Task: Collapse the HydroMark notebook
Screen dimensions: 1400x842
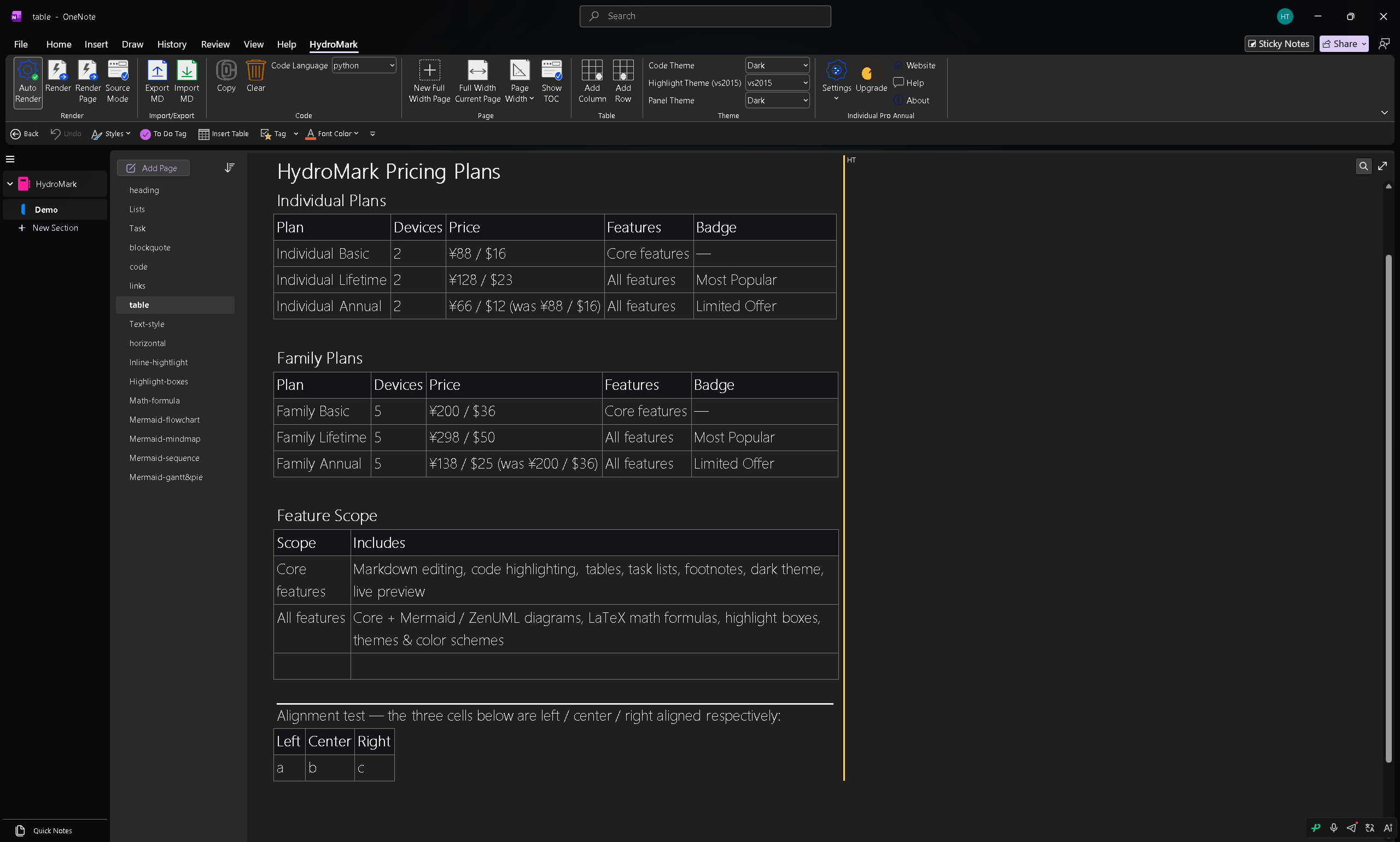Action: point(10,184)
